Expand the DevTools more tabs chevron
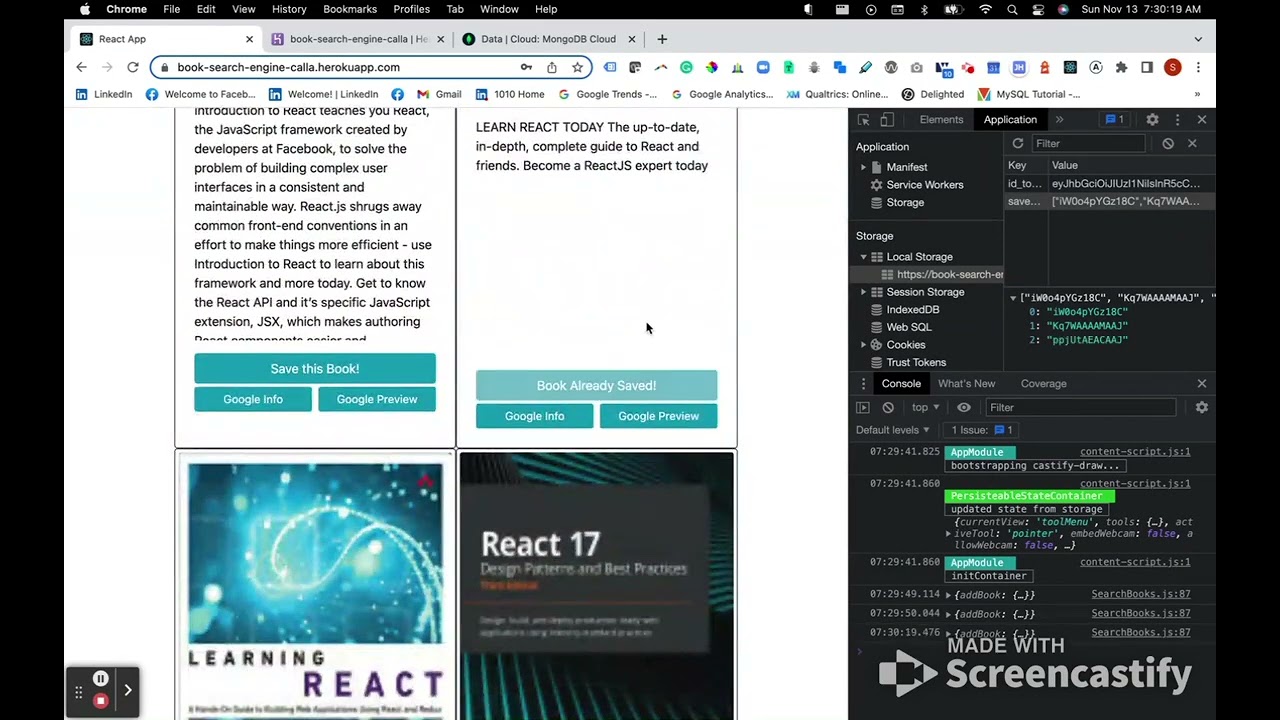 (x=1060, y=119)
